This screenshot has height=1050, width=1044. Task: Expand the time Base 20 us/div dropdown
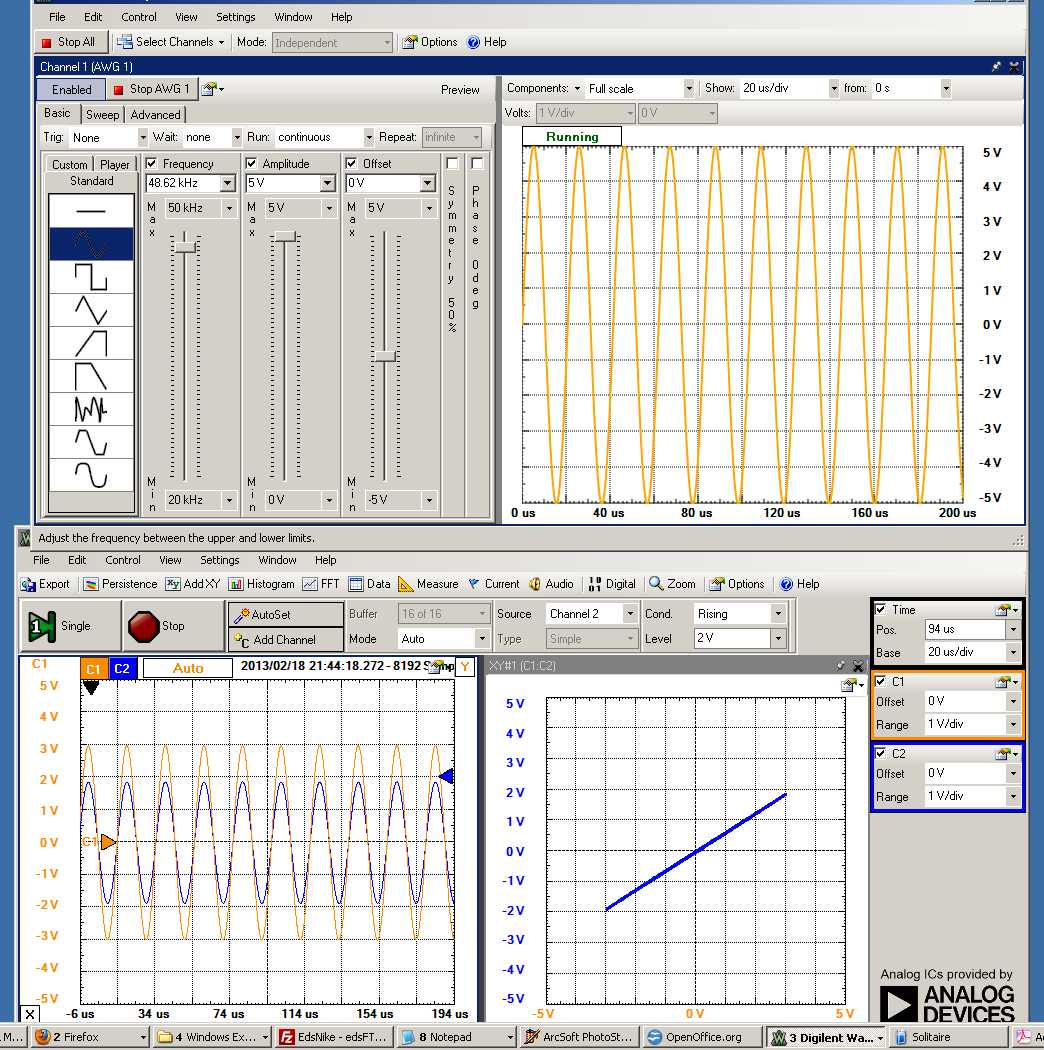pos(1013,652)
